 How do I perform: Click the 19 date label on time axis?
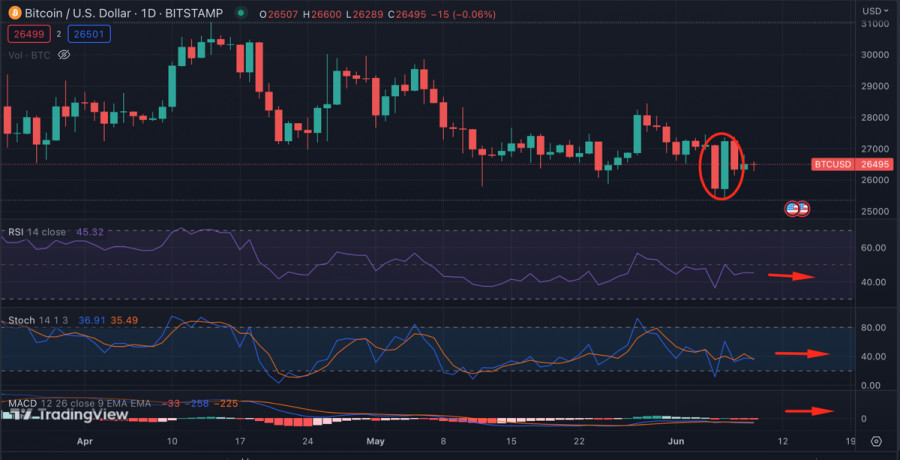(851, 441)
